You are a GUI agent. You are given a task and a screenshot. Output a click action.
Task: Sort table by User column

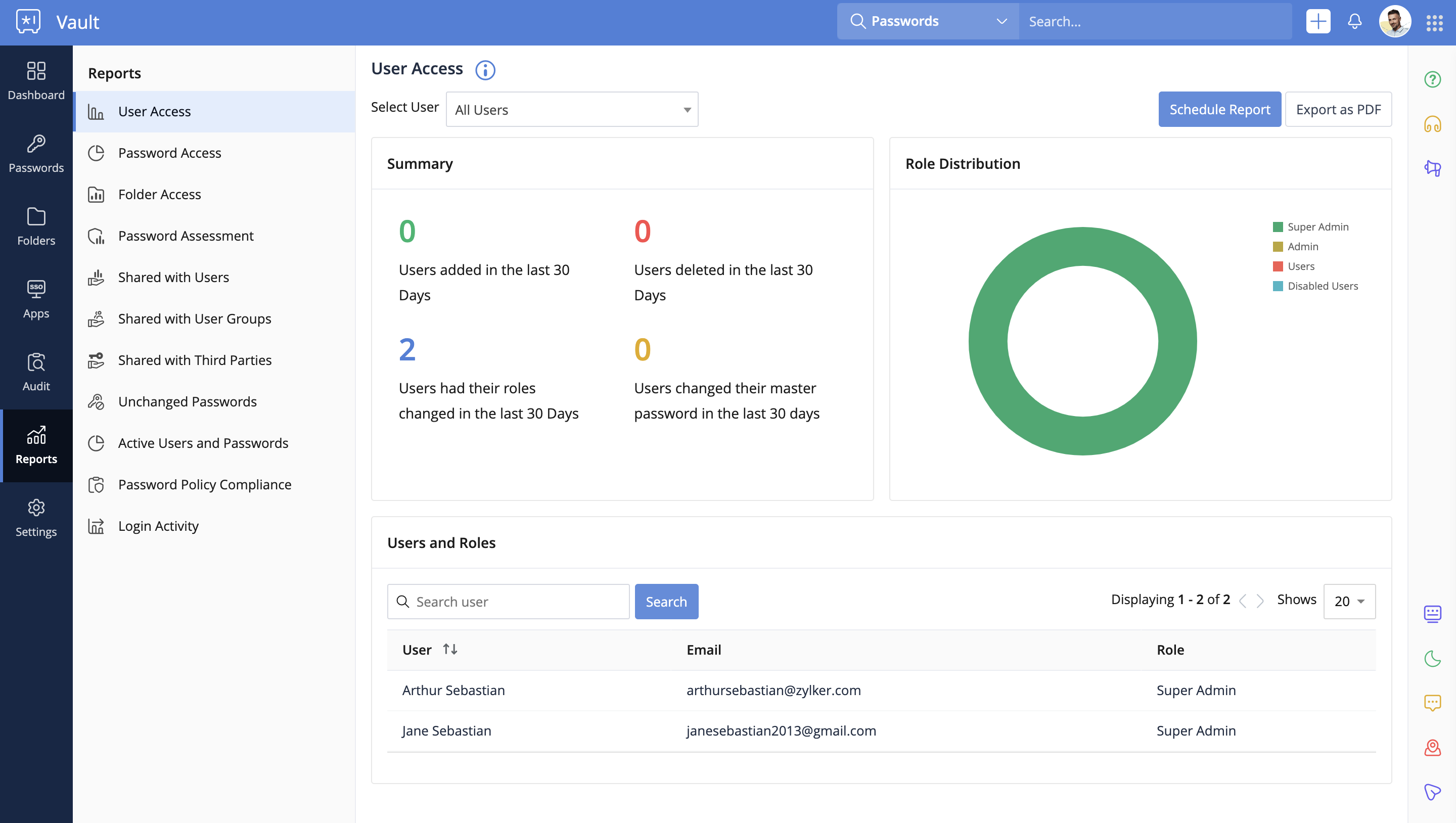[450, 650]
